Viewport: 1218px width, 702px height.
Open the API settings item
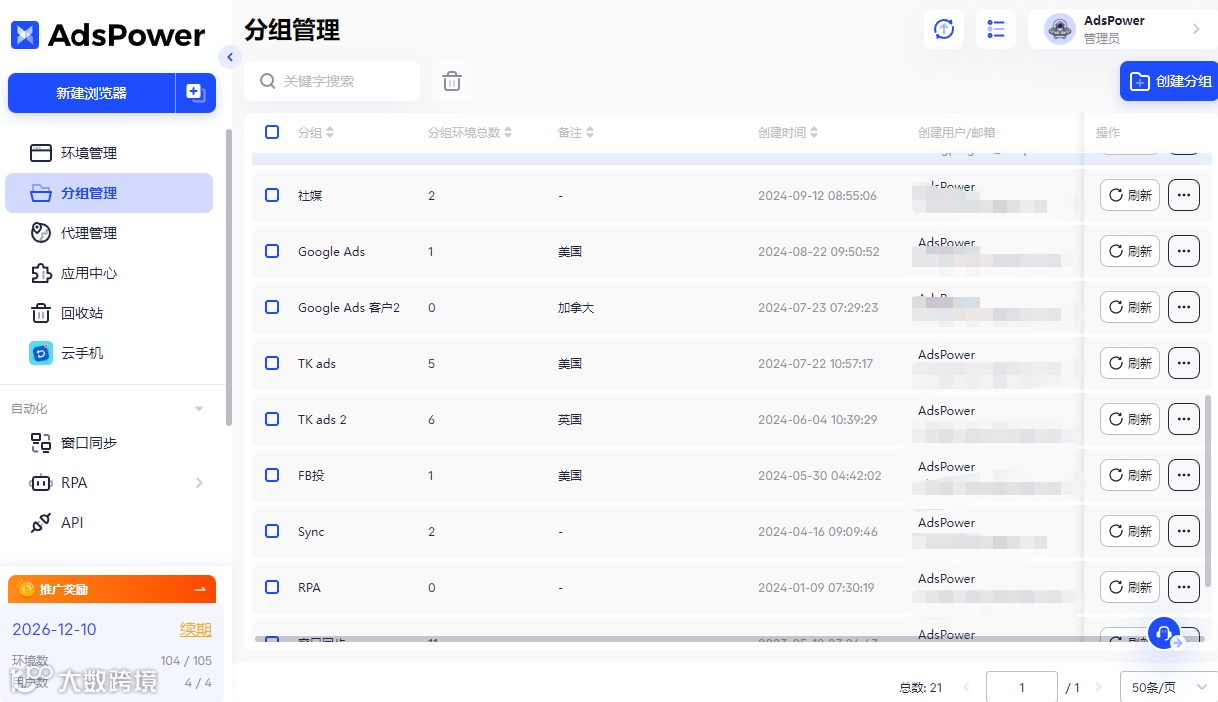[109, 523]
